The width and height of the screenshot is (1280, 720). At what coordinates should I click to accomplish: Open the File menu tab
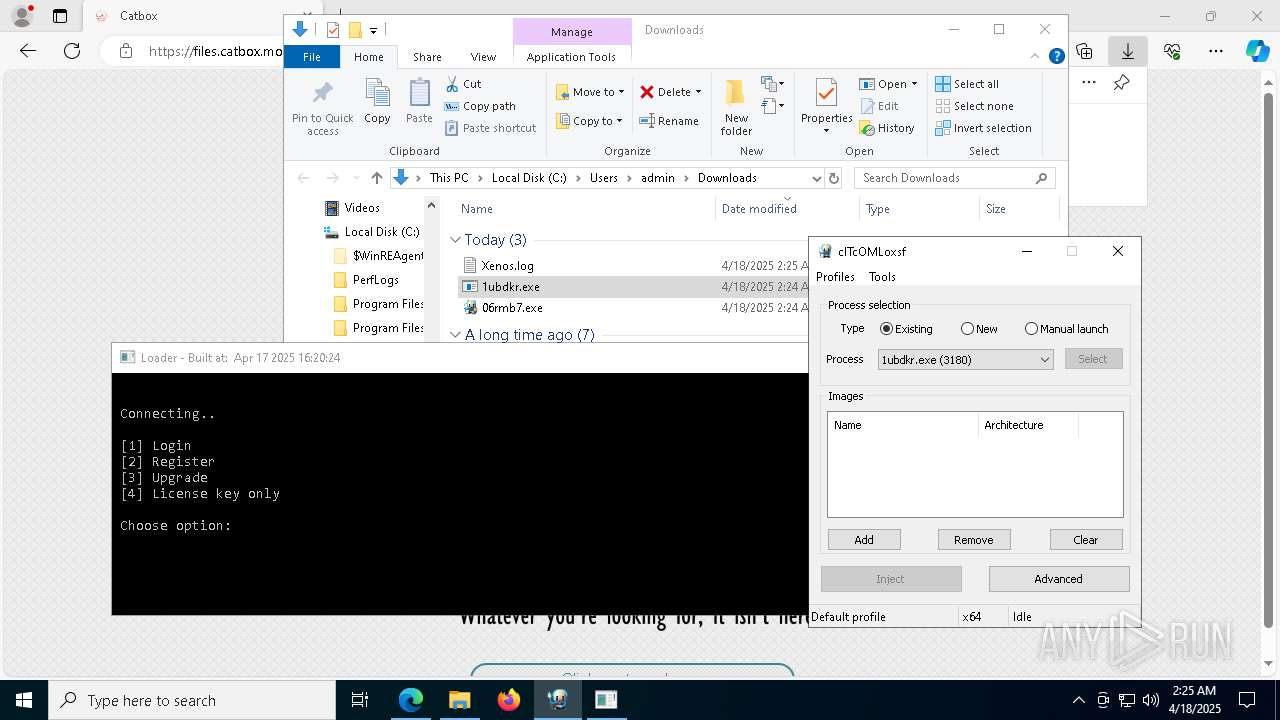pos(312,57)
